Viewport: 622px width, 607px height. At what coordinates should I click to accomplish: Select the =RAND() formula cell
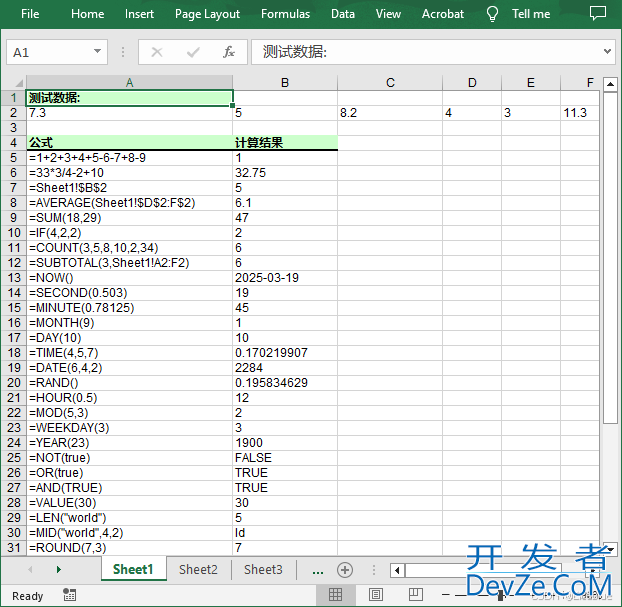coord(129,383)
